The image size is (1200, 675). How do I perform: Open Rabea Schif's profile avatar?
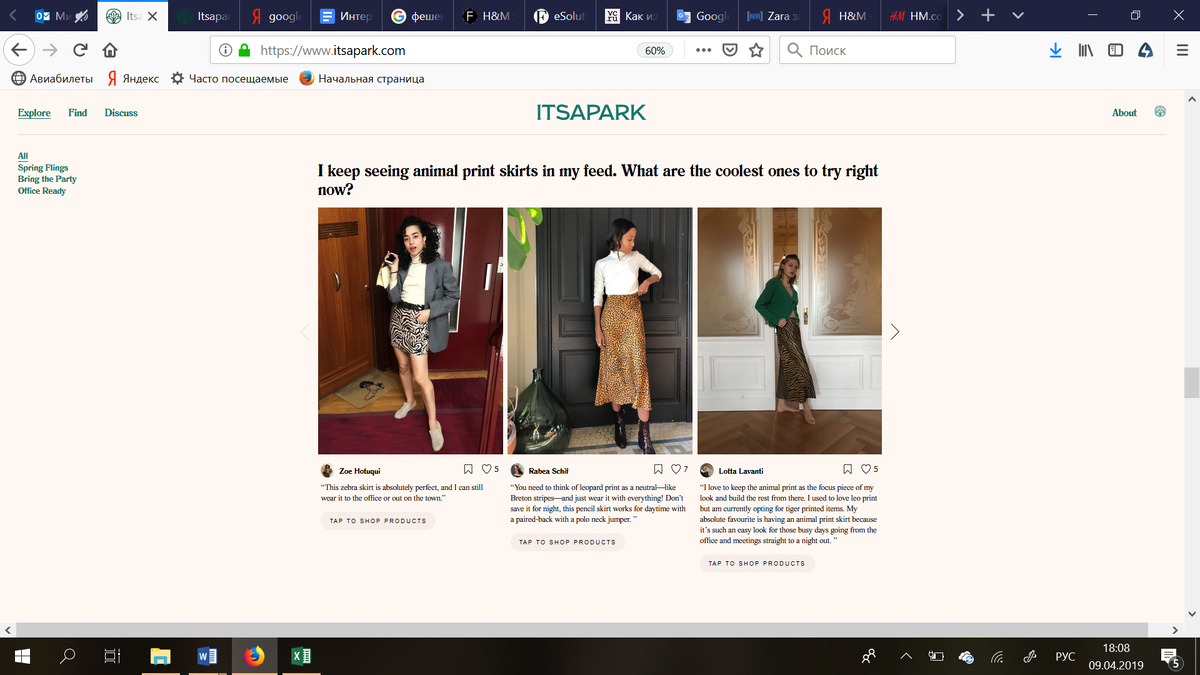[517, 470]
